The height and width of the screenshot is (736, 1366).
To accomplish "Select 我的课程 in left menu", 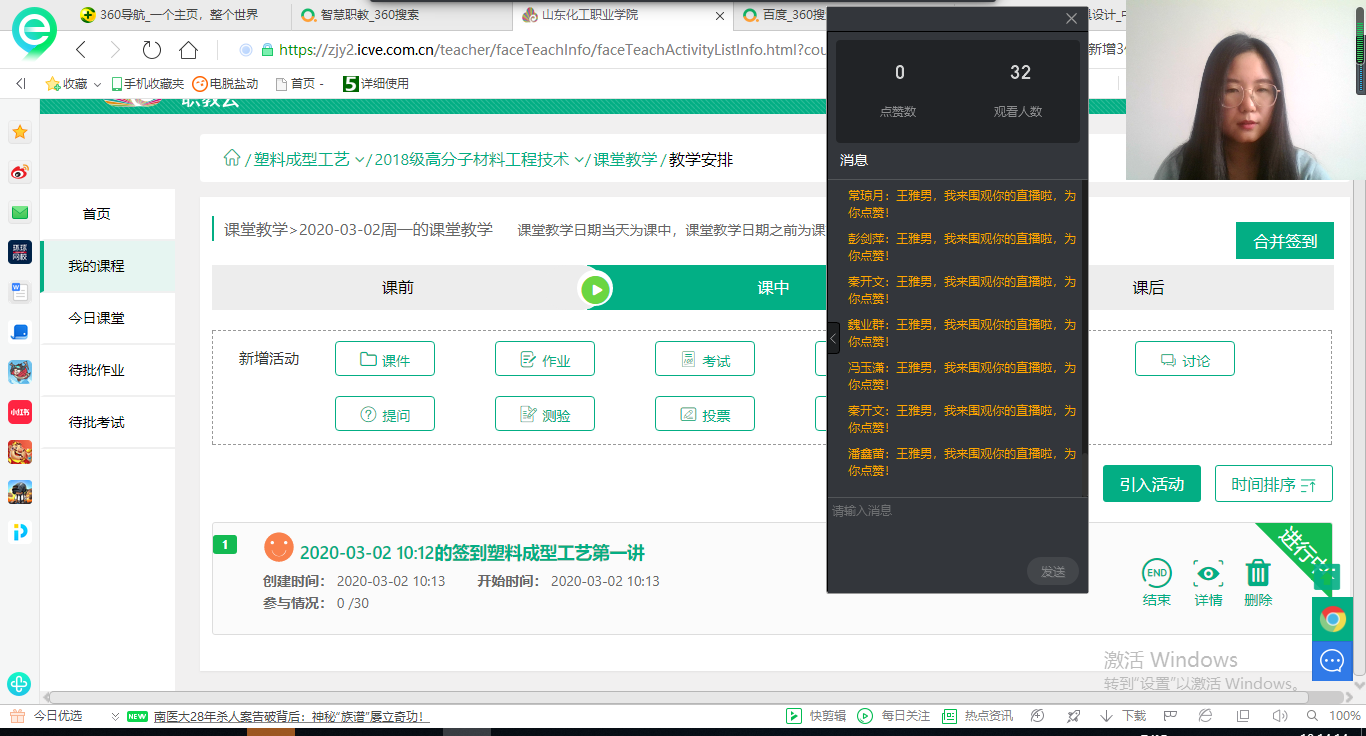I will click(97, 266).
